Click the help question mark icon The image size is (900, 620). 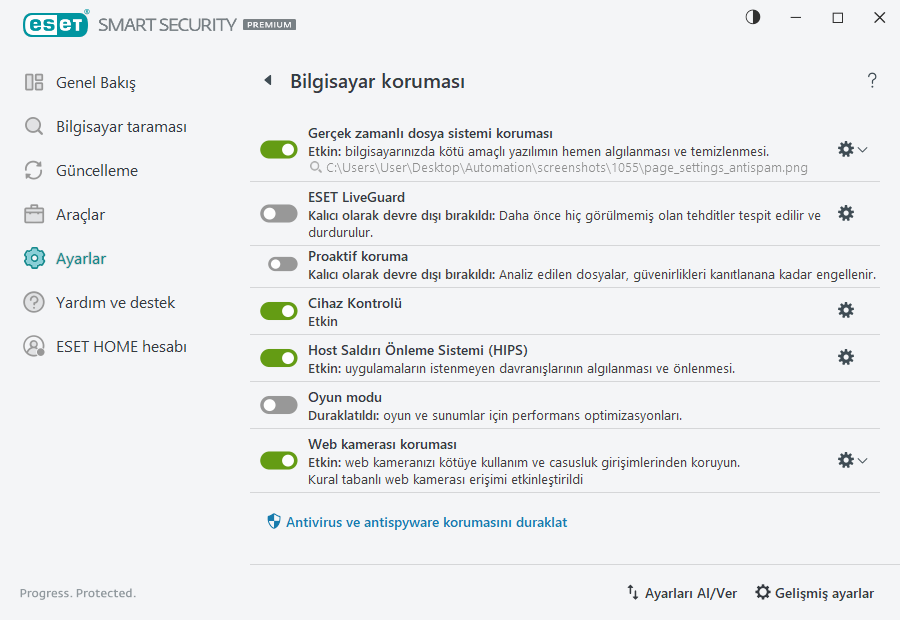click(871, 80)
